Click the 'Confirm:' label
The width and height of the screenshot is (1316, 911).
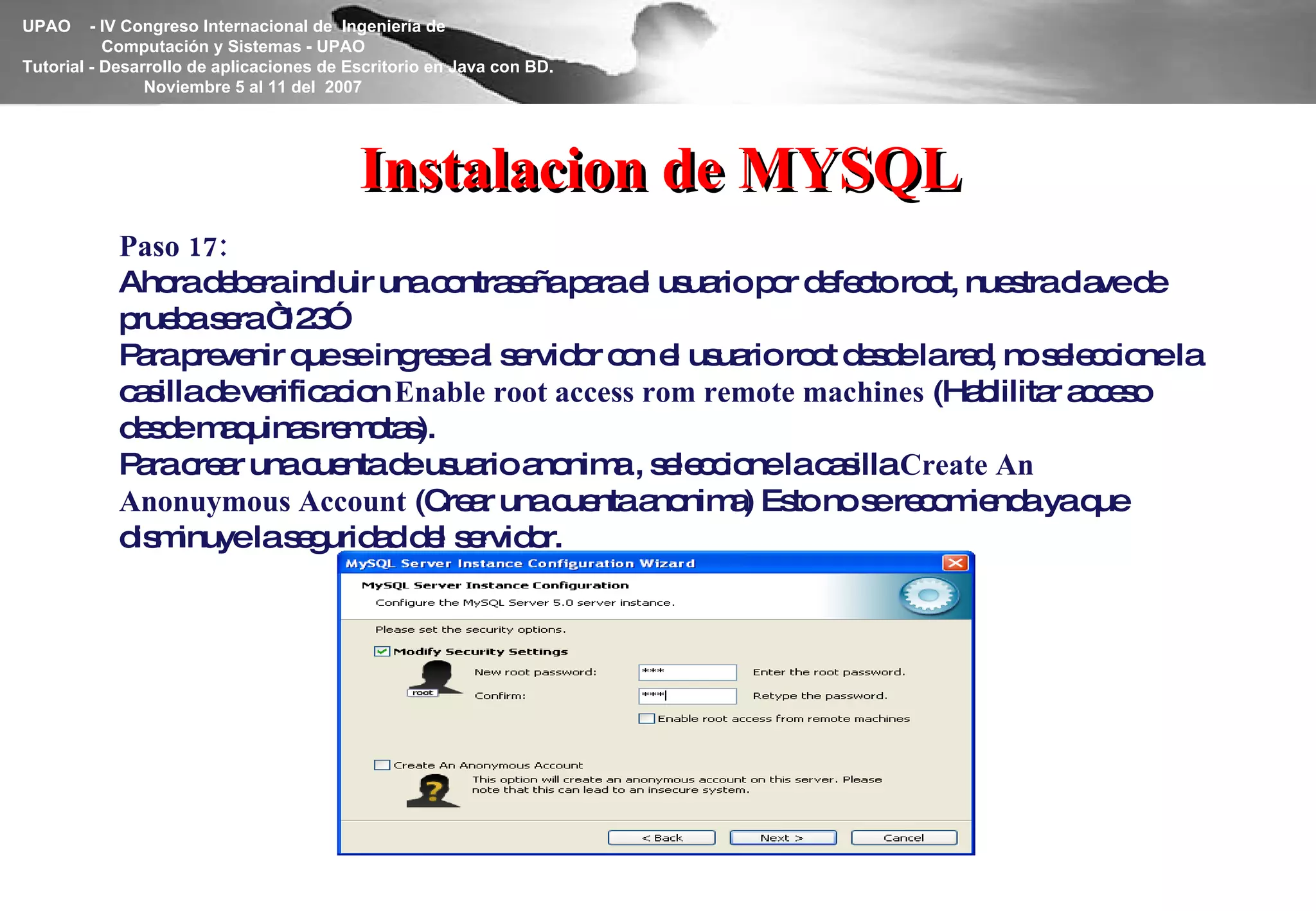click(x=500, y=696)
